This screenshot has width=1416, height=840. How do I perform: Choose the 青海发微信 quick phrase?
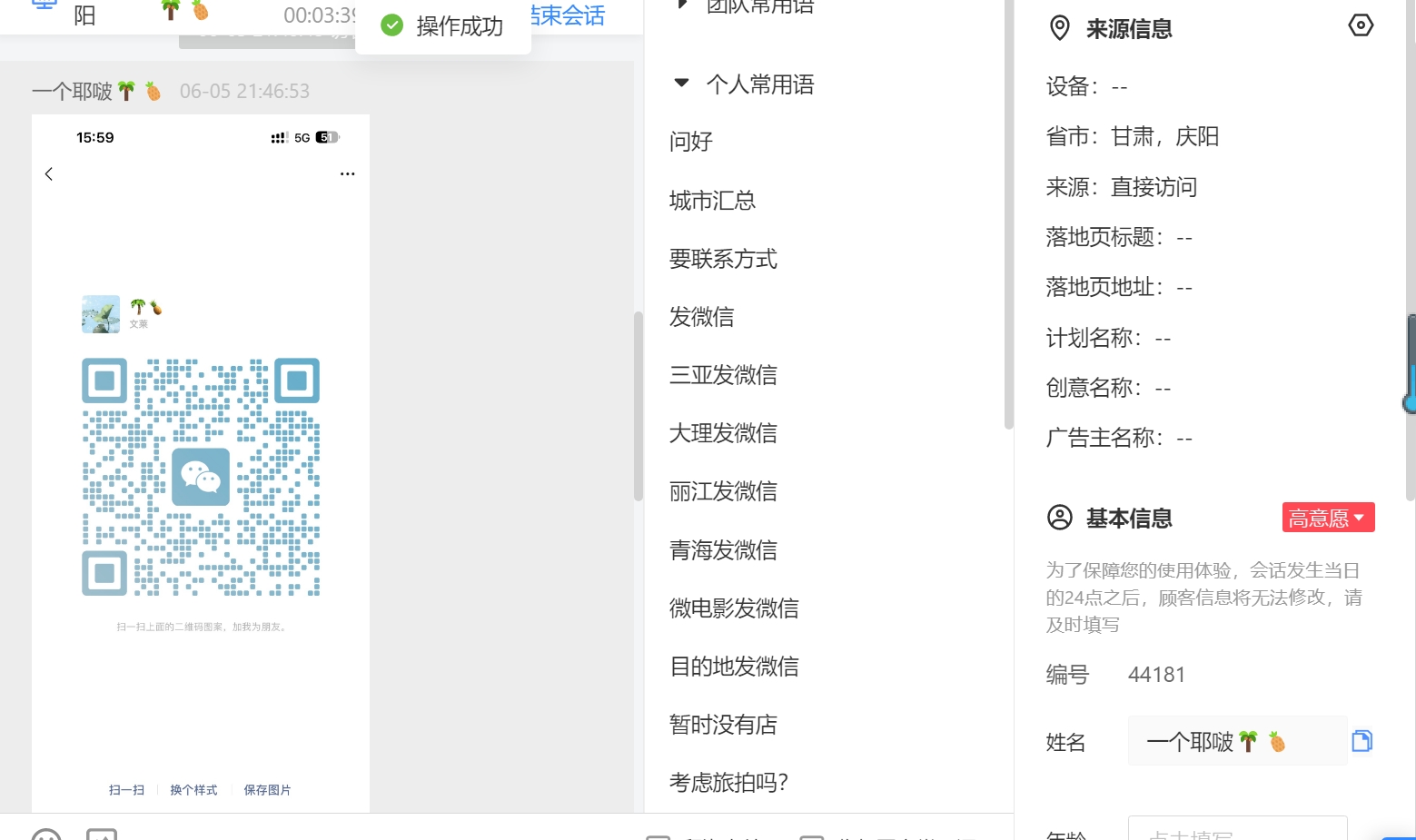point(723,550)
